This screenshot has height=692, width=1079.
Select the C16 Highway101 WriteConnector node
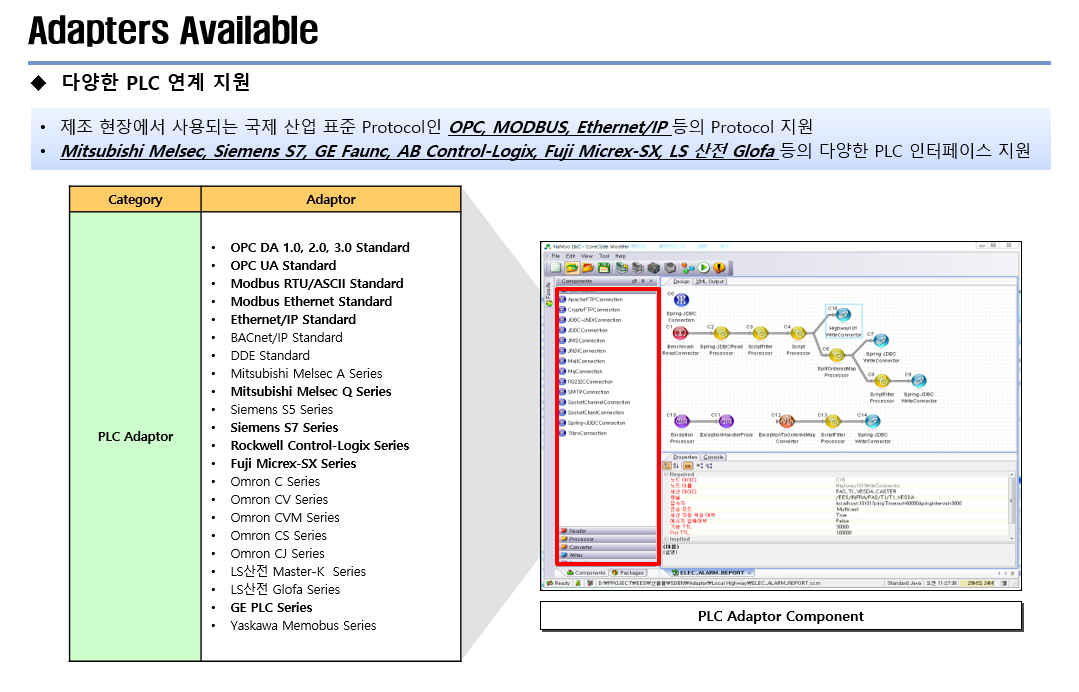coord(843,315)
